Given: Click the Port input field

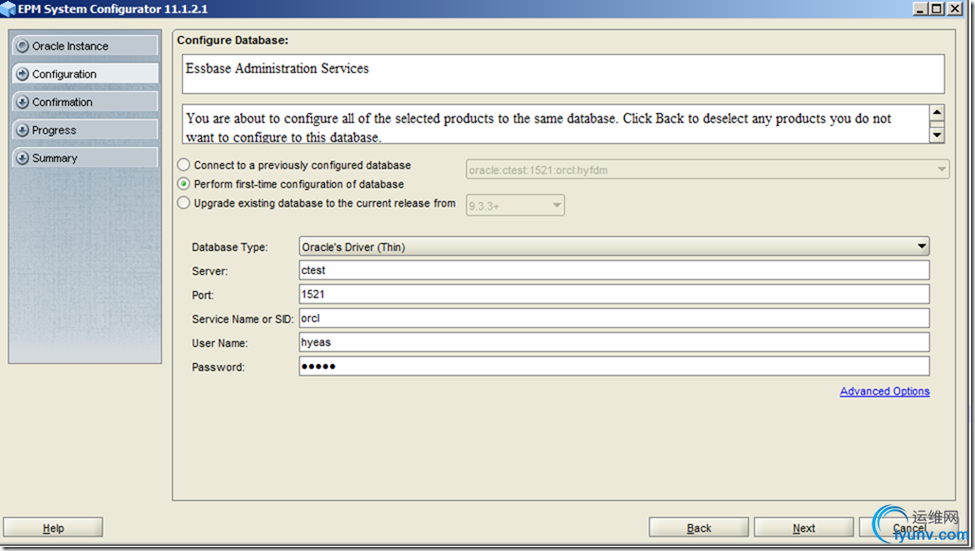Looking at the screenshot, I should tap(614, 294).
